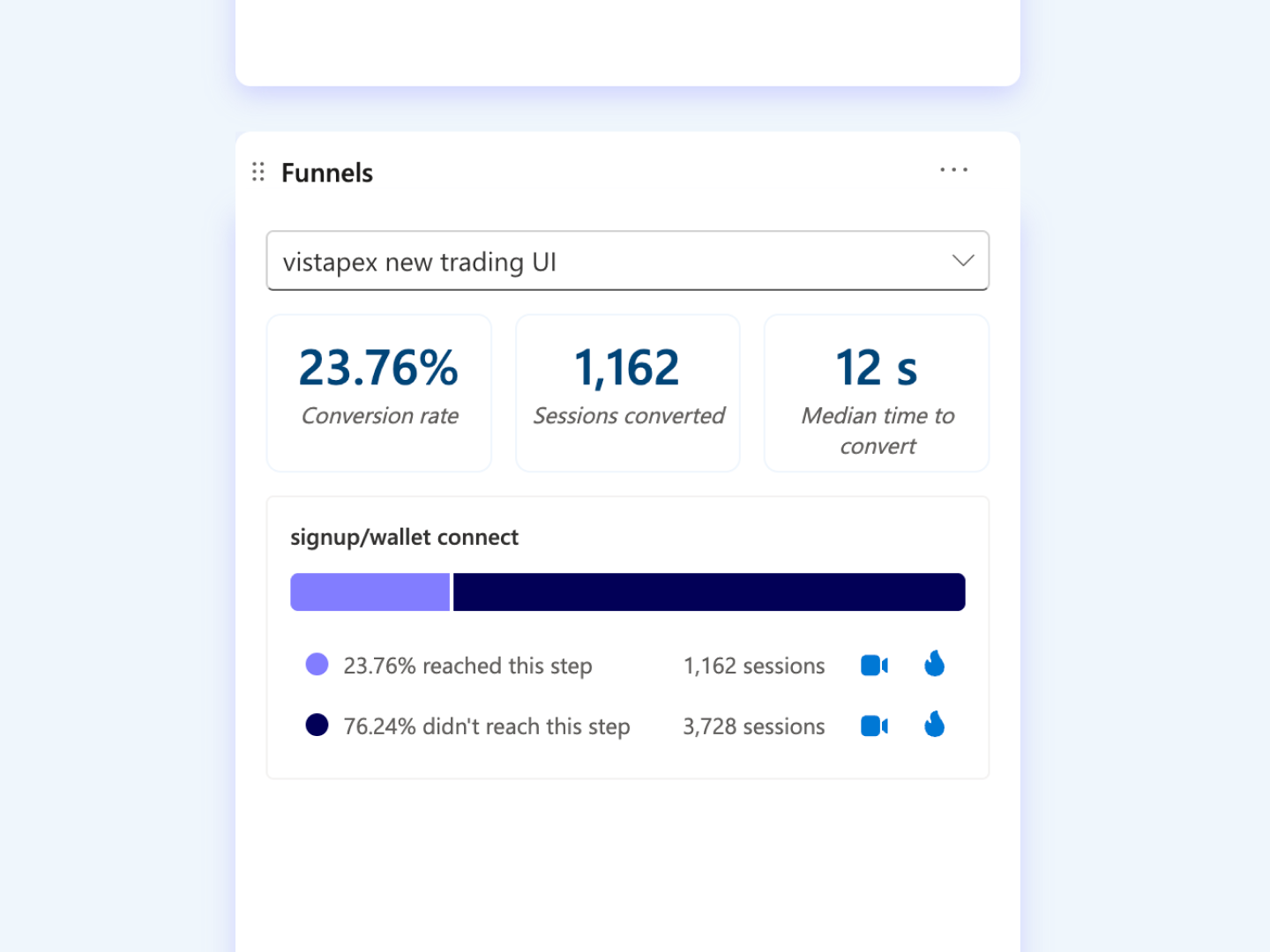Open the vistapex new trading UI dropdown

click(628, 261)
